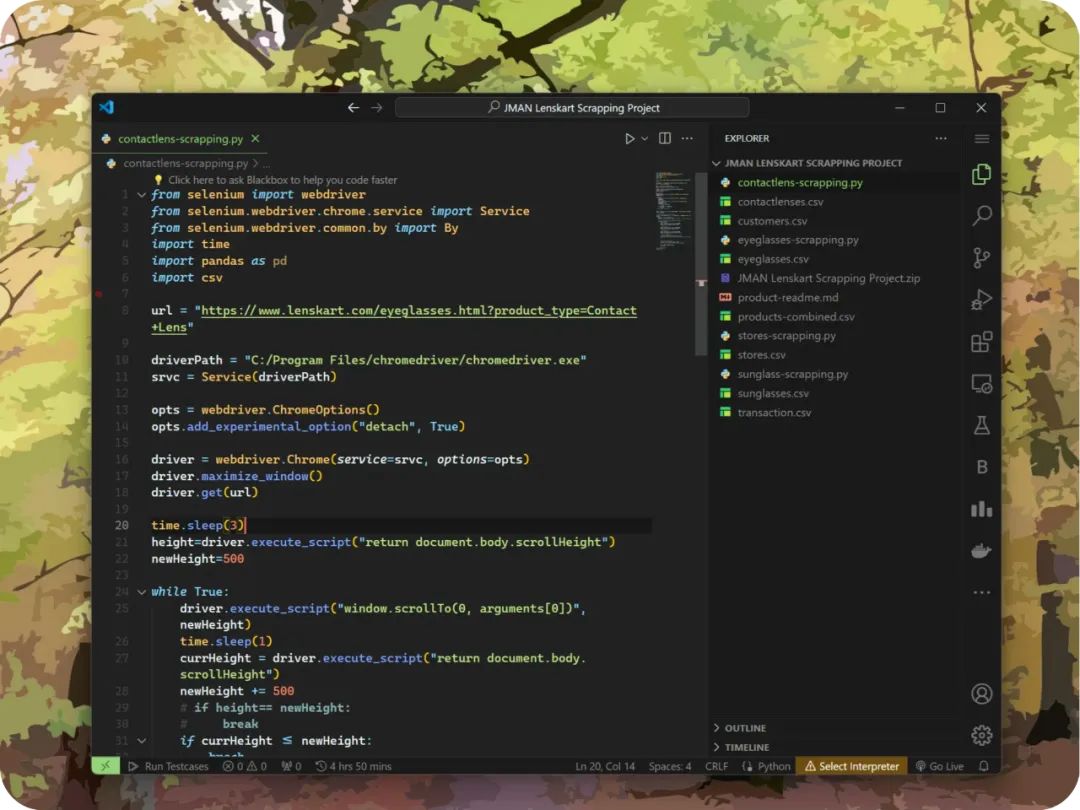The width and height of the screenshot is (1080, 810).
Task: Toggle notifications bell in status bar
Action: [983, 766]
